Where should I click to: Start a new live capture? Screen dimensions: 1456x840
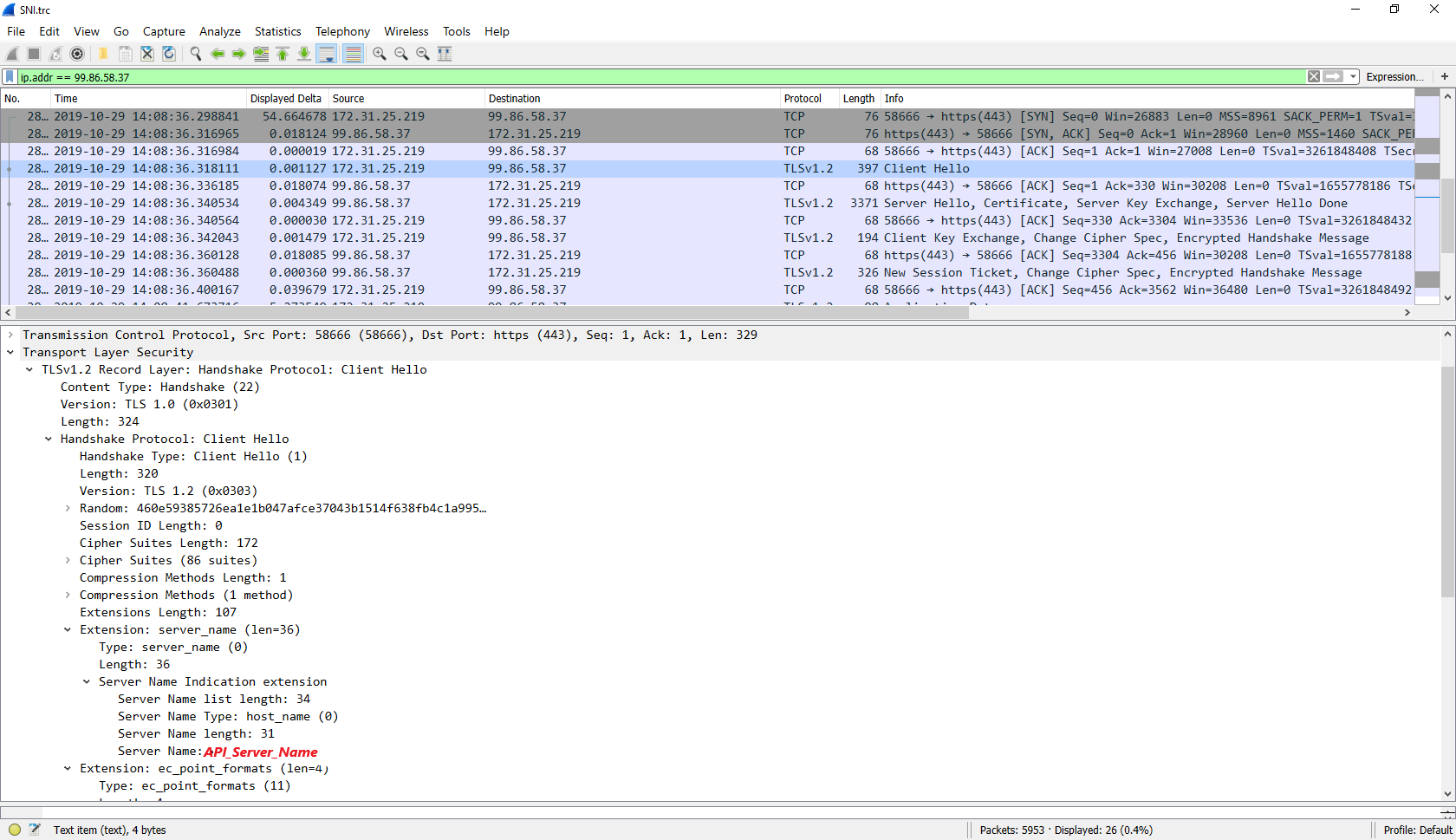point(12,54)
